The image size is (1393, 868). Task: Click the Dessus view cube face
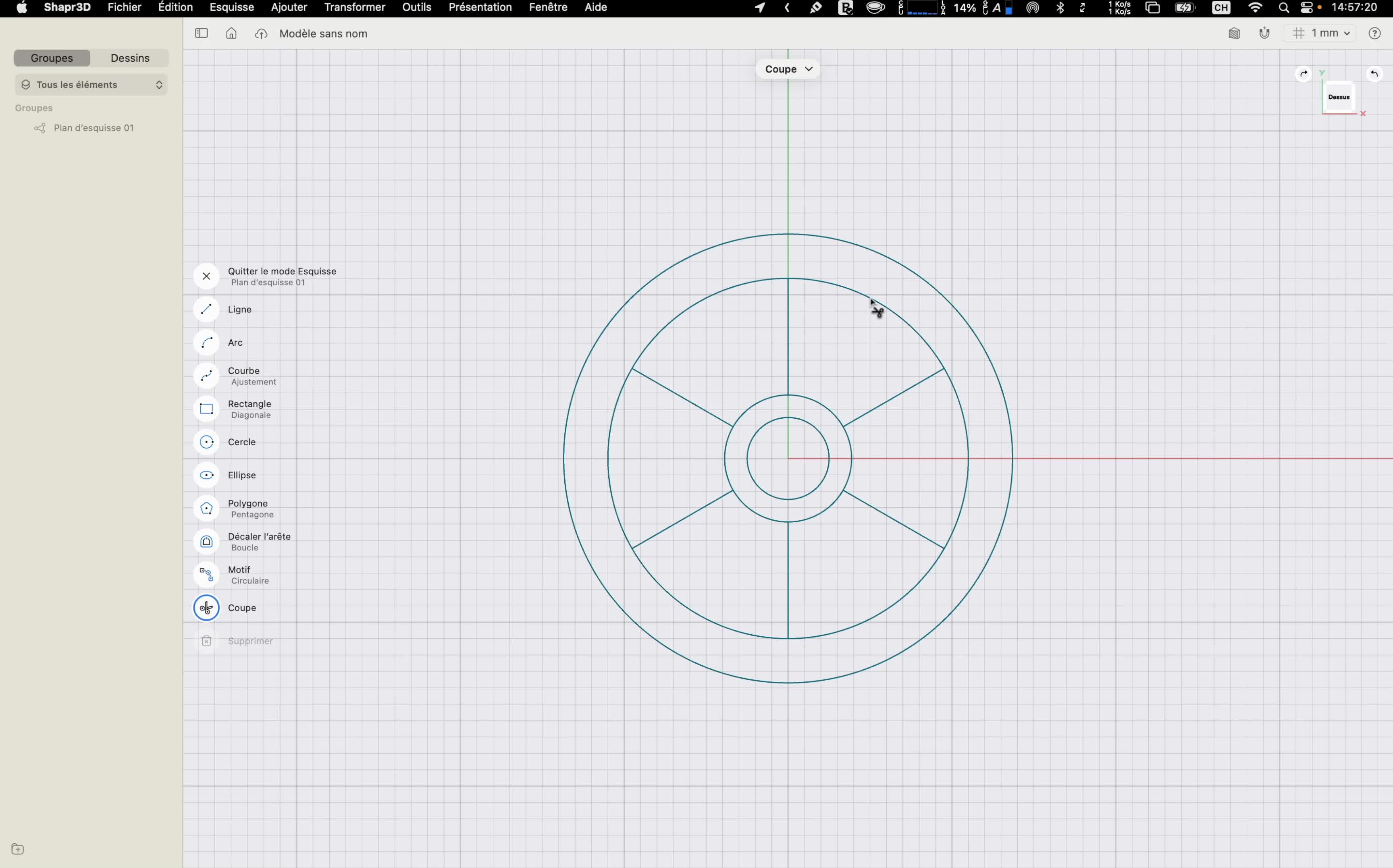click(x=1339, y=97)
